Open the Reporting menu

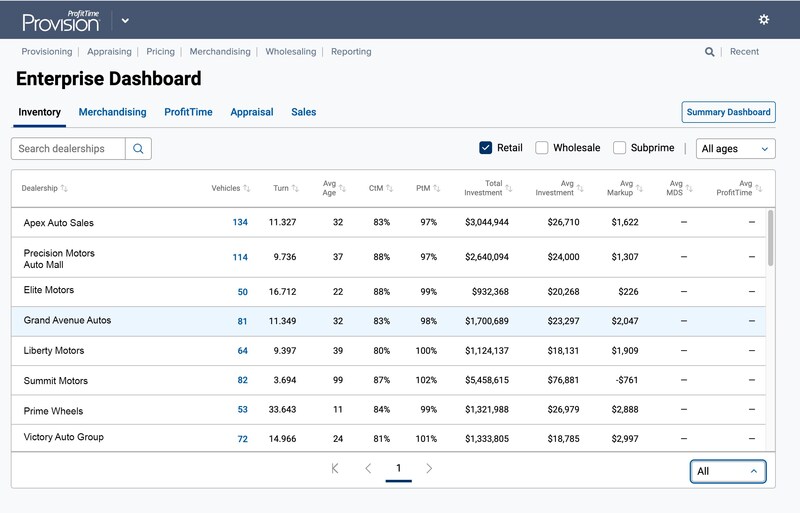[x=351, y=52]
